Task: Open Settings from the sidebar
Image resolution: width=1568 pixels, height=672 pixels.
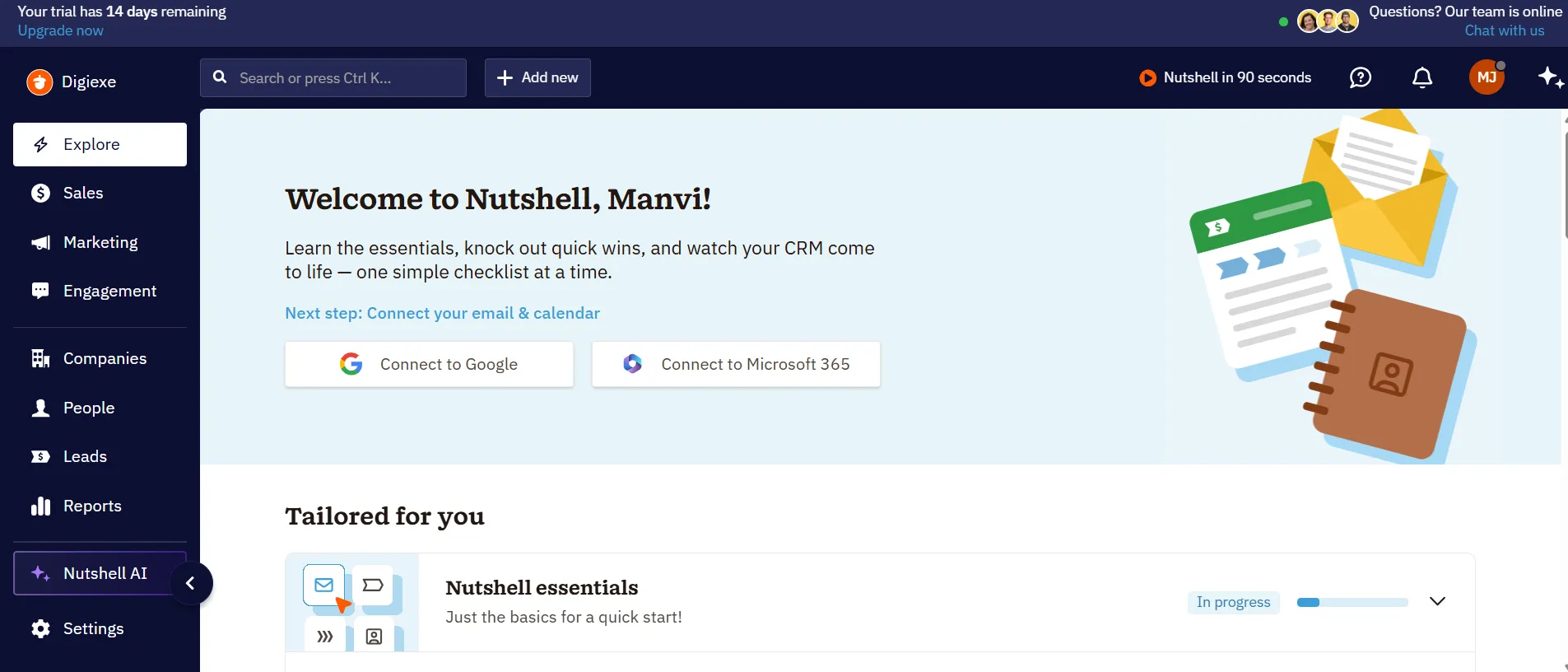Action: tap(100, 628)
